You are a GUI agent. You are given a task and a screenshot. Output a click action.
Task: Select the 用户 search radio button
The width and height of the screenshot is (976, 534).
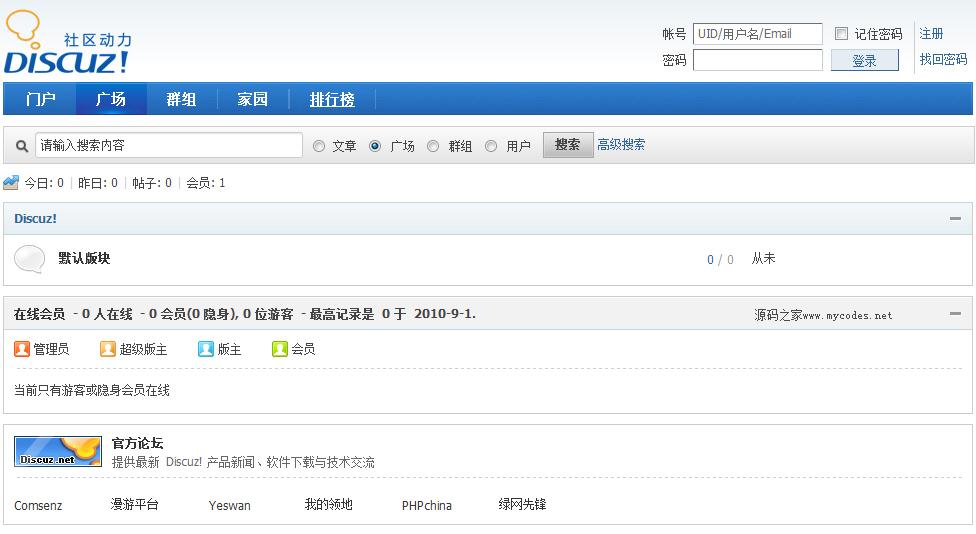(490, 146)
